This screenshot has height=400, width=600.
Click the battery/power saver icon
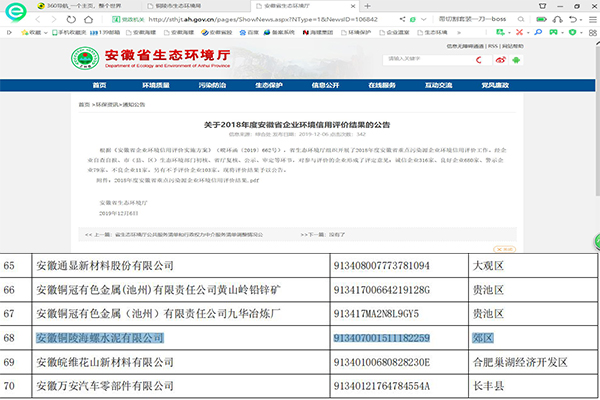pyautogui.click(x=541, y=19)
